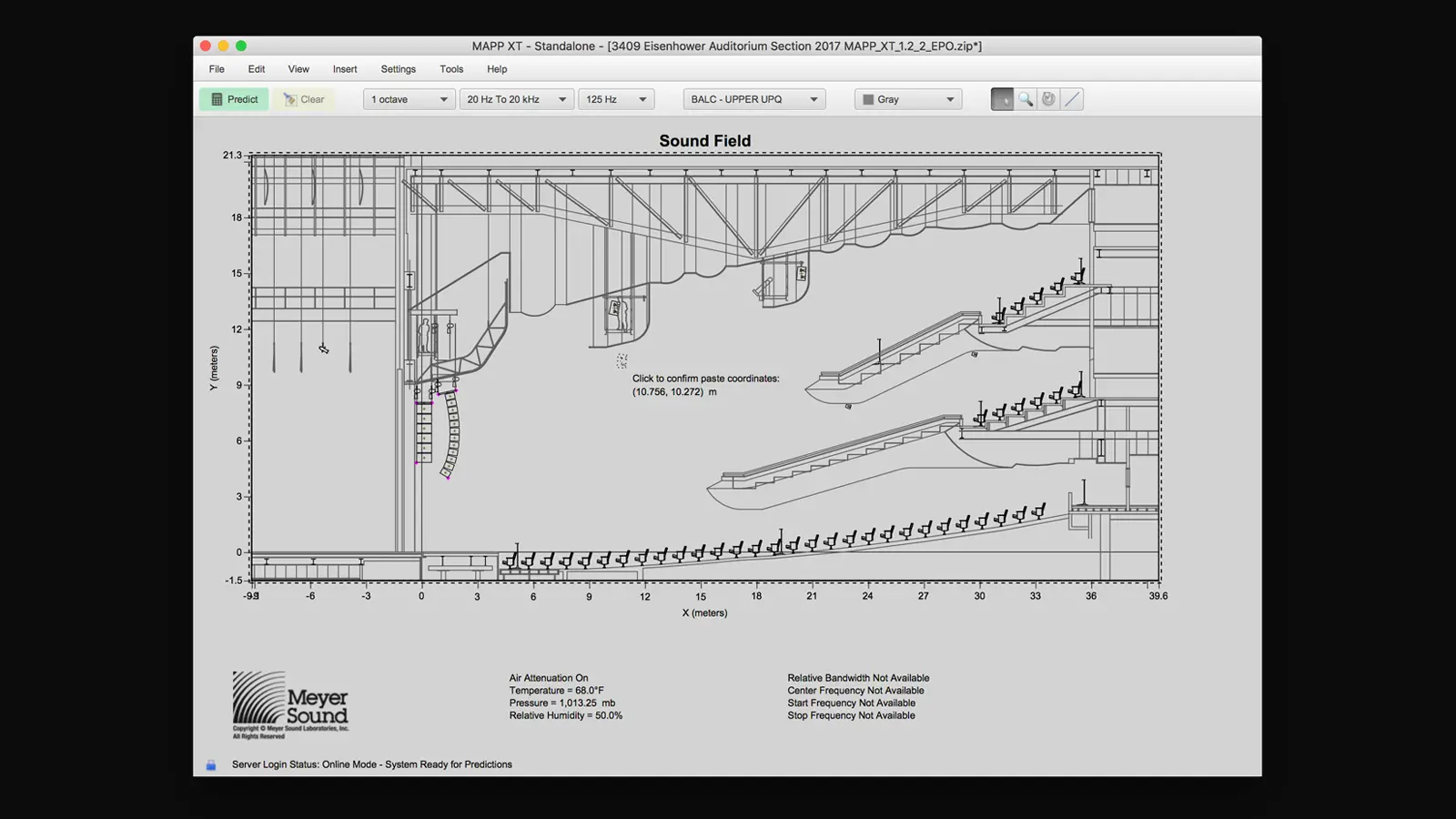Open the 125 Hz frequency dropdown
1456x819 pixels.
point(616,99)
